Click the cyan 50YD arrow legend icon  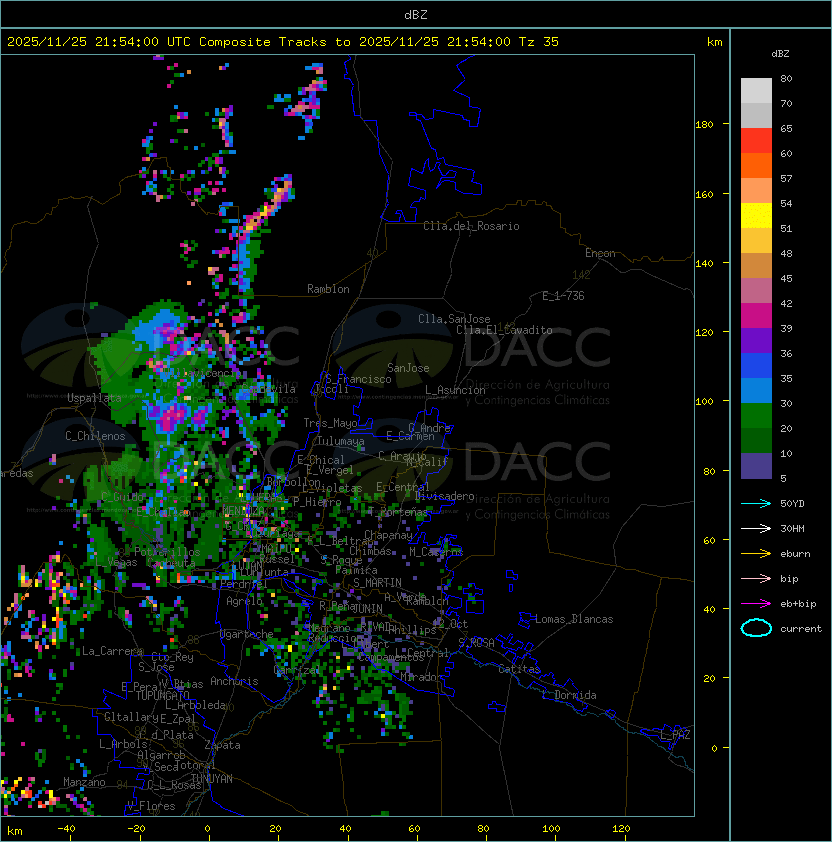click(x=756, y=503)
